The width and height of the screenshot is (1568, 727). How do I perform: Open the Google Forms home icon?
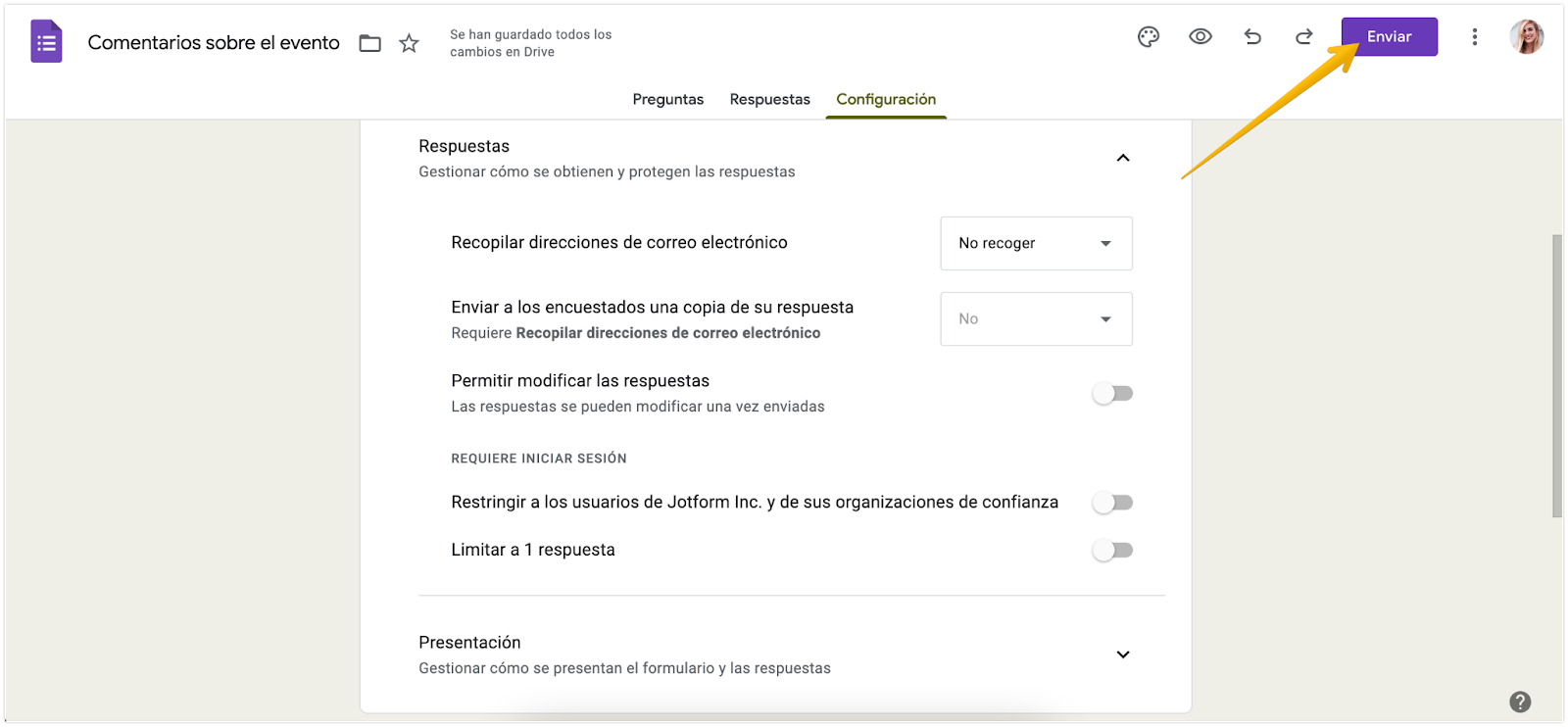coord(46,42)
